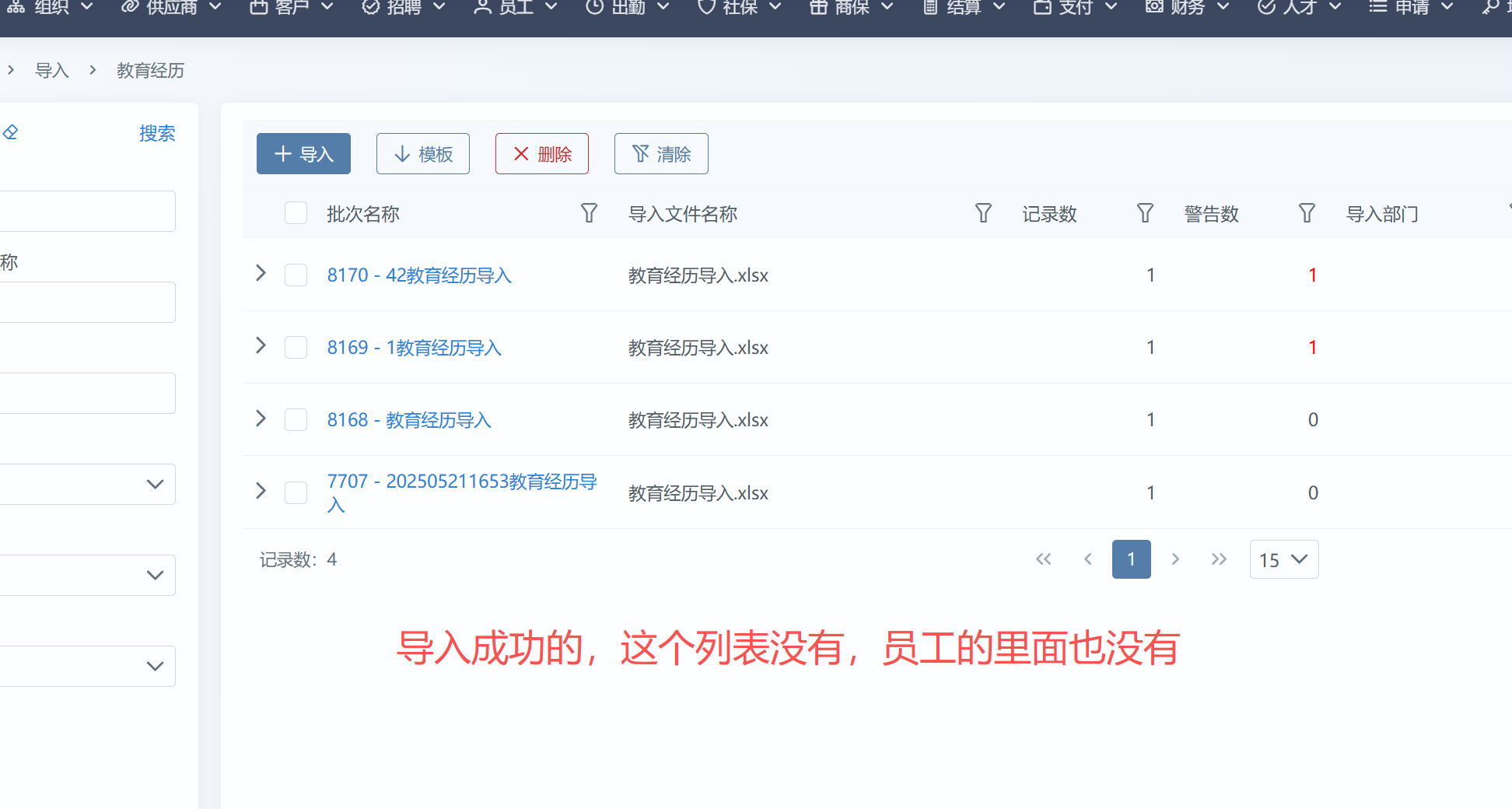Expand the 8169 batch row details

click(x=261, y=346)
